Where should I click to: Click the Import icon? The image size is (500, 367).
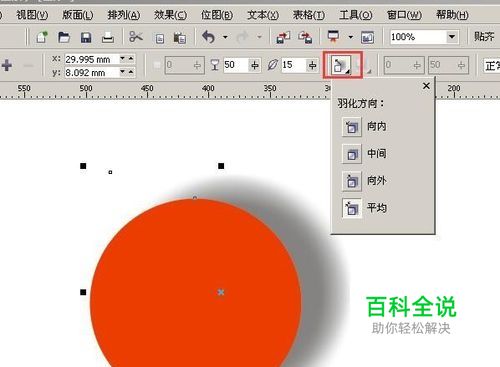284,37
